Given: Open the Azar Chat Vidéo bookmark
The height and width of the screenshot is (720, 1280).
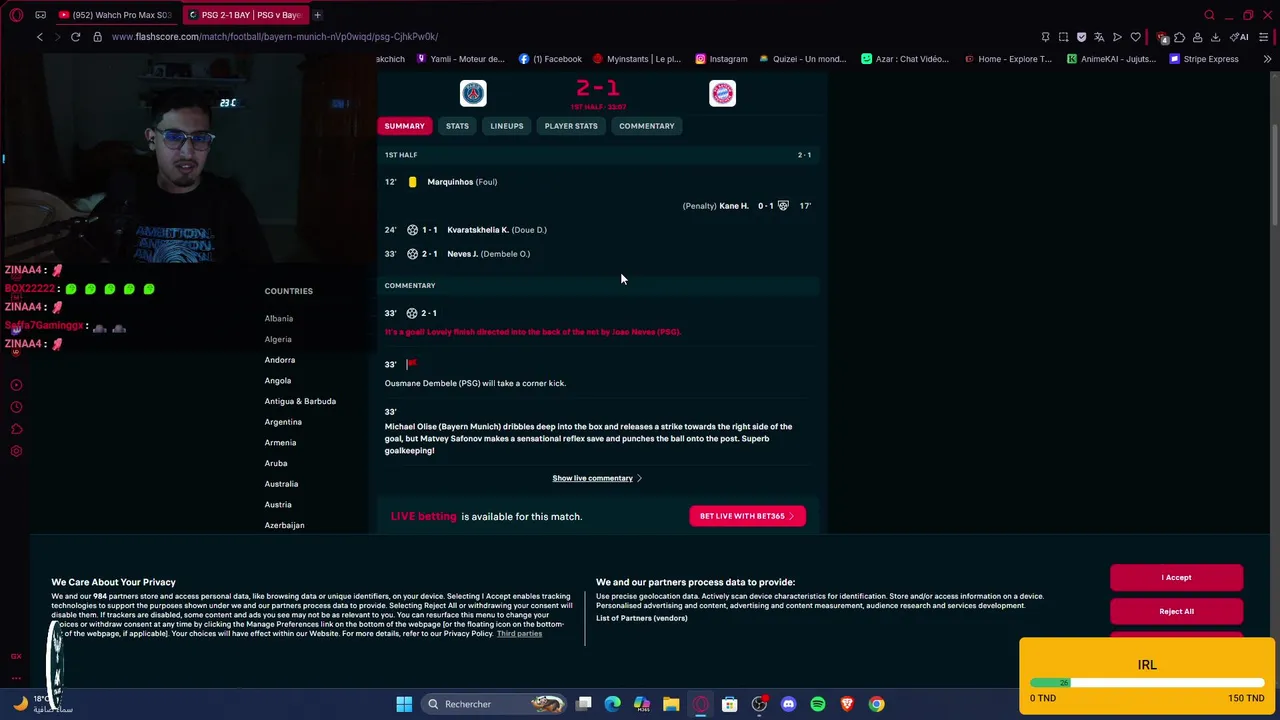Looking at the screenshot, I should [905, 59].
